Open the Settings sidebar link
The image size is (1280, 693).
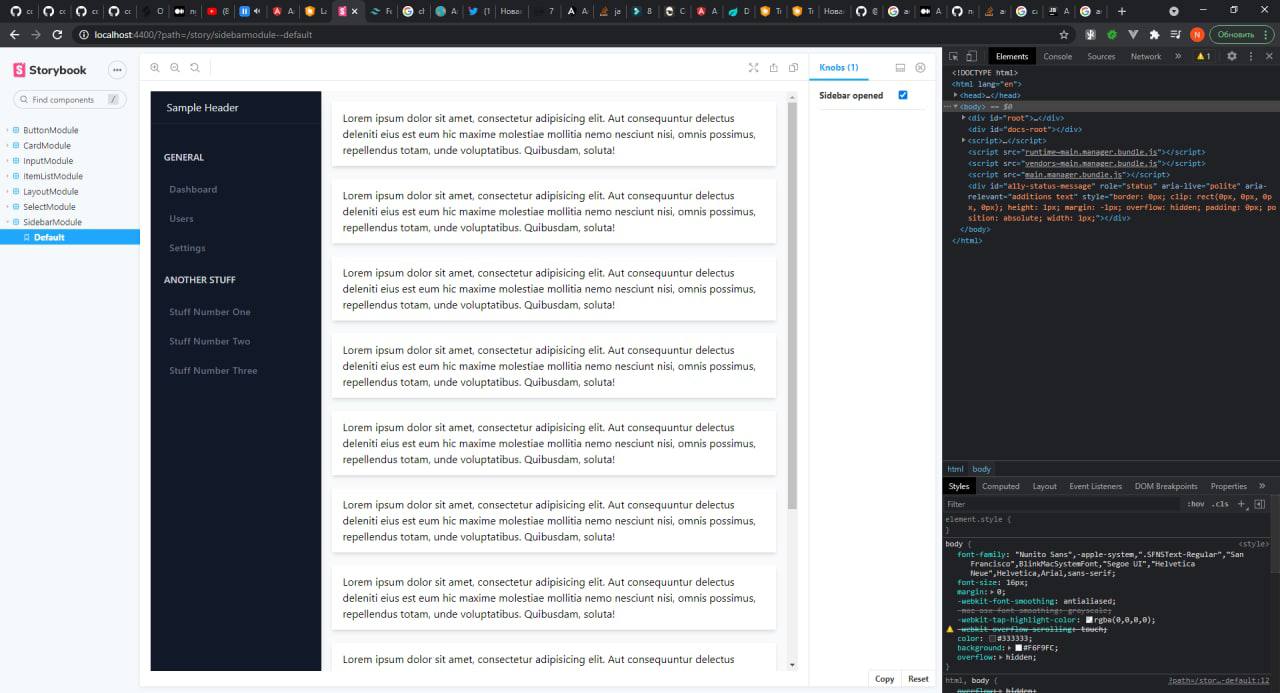pos(187,248)
